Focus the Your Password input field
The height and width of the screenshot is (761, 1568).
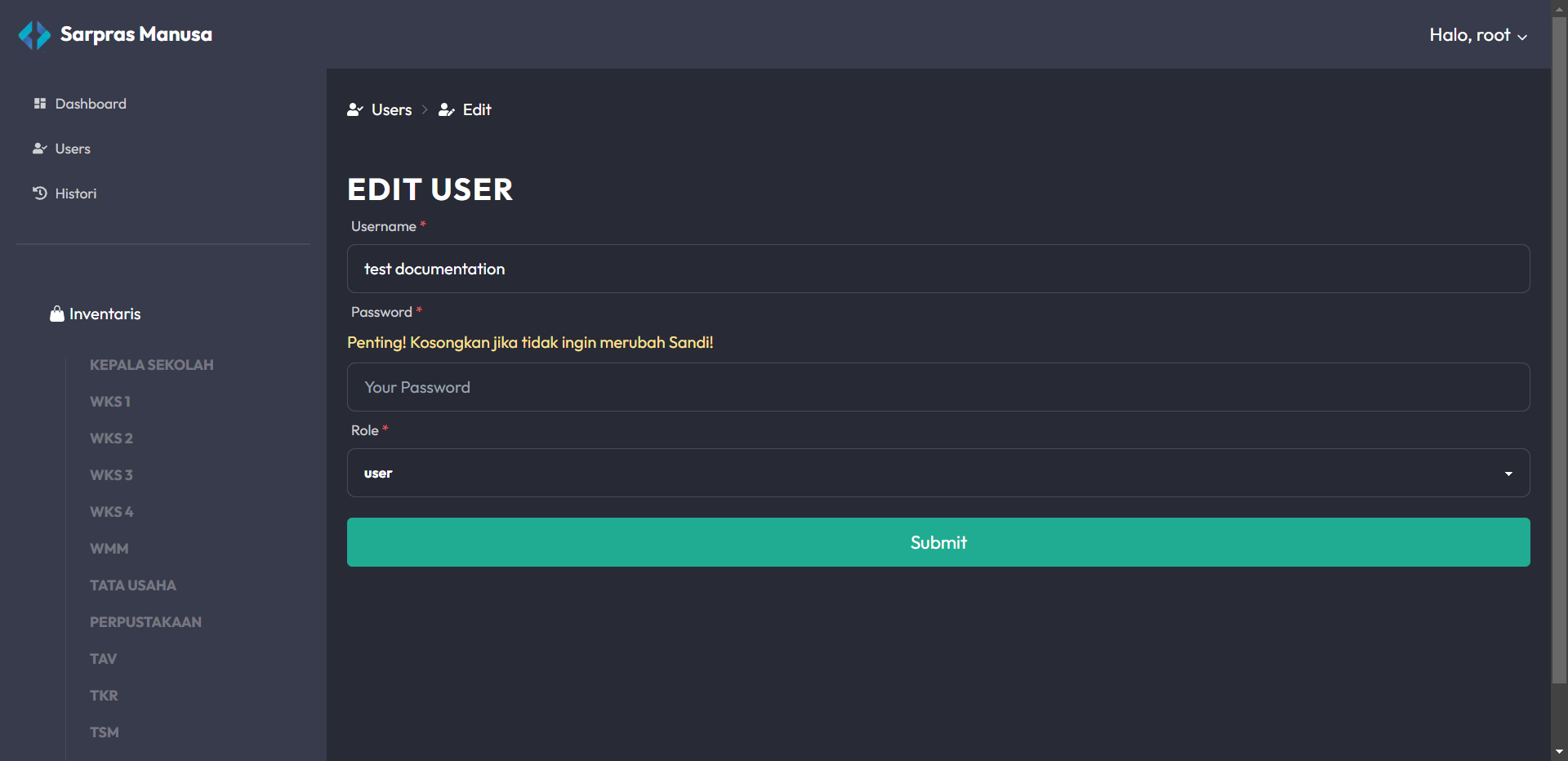pos(938,387)
